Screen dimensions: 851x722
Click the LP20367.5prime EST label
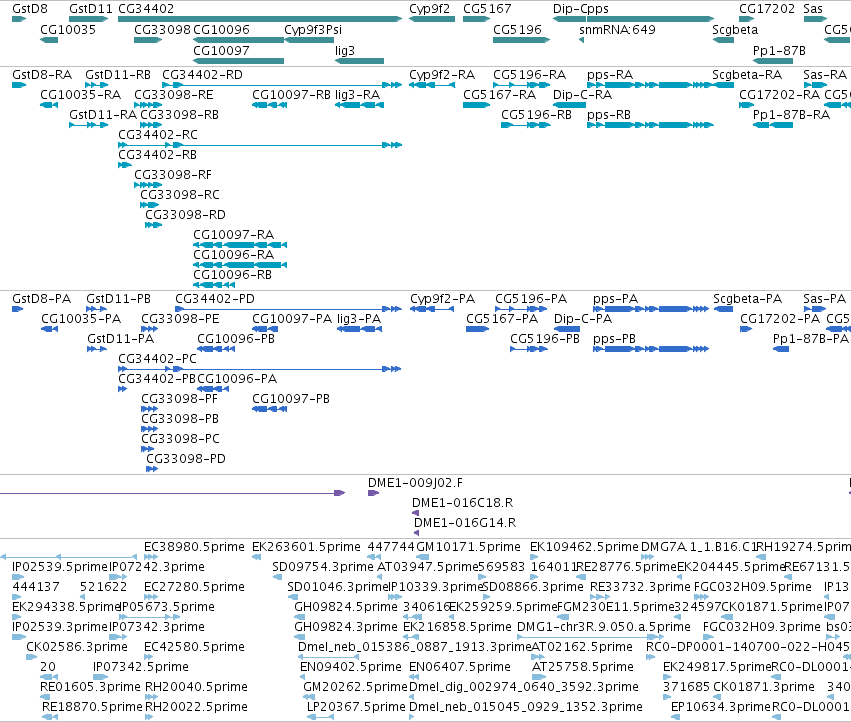[x=356, y=707]
